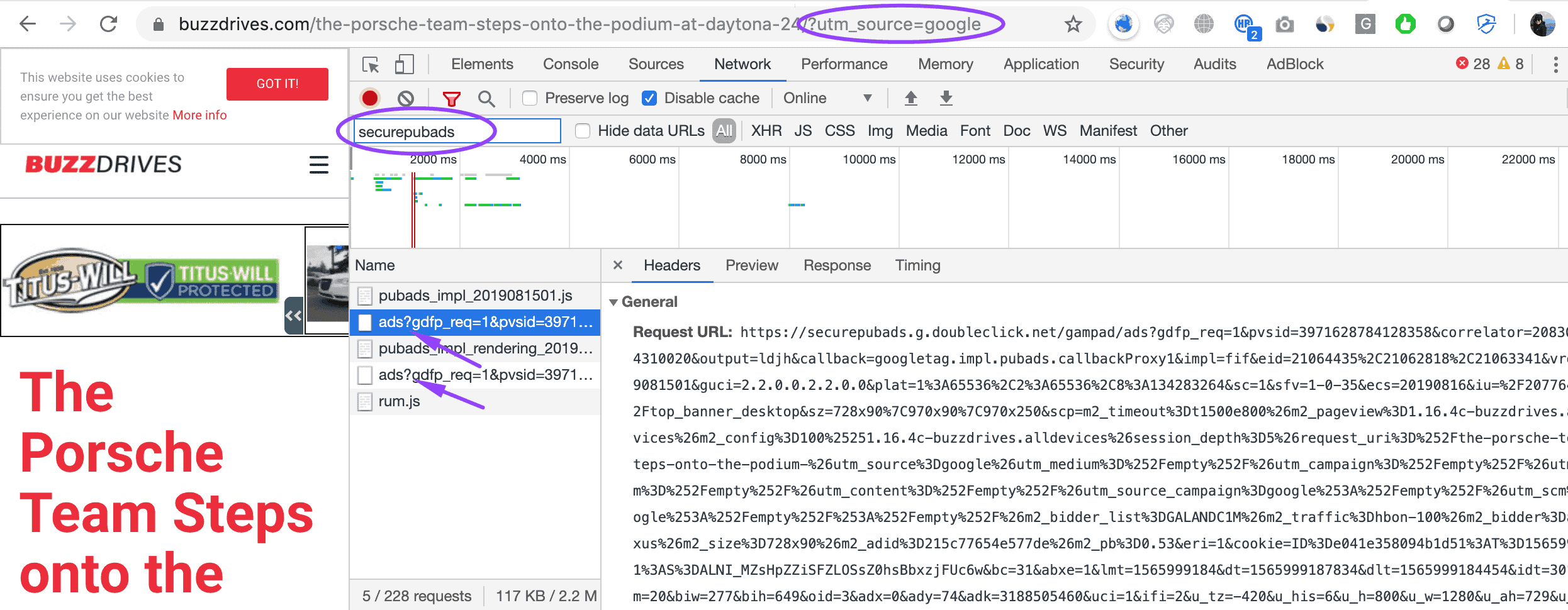This screenshot has width=1568, height=610.
Task: Toggle the device toolbar icon
Action: pyautogui.click(x=404, y=65)
